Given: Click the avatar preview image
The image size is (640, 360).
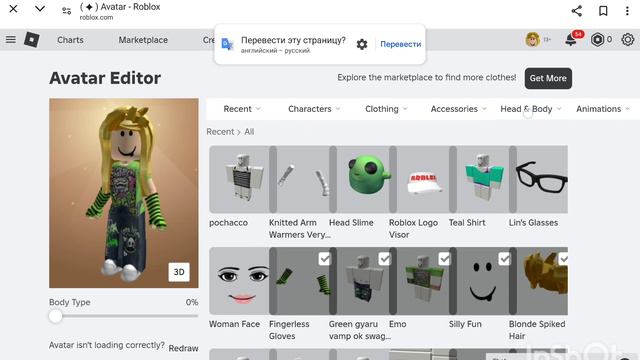Looking at the screenshot, I should [x=124, y=193].
